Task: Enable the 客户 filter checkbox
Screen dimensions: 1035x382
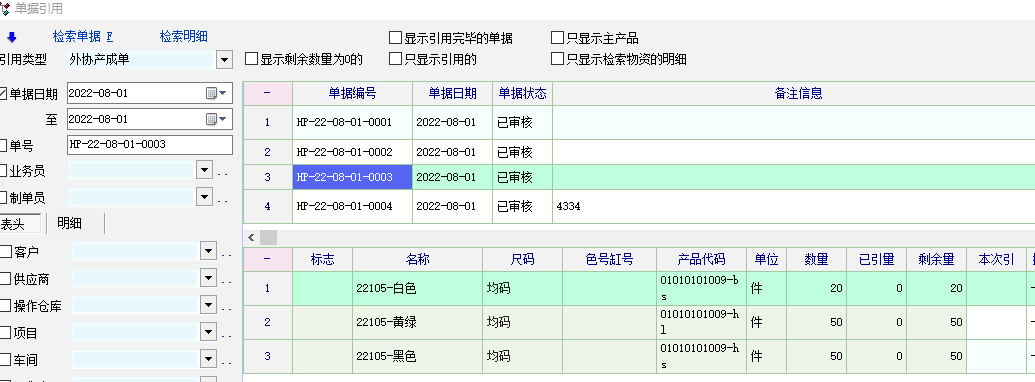Action: pos(6,251)
